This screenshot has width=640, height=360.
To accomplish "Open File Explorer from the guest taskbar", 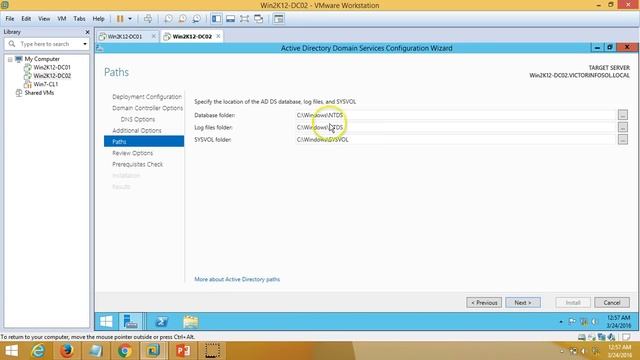I will point(191,322).
